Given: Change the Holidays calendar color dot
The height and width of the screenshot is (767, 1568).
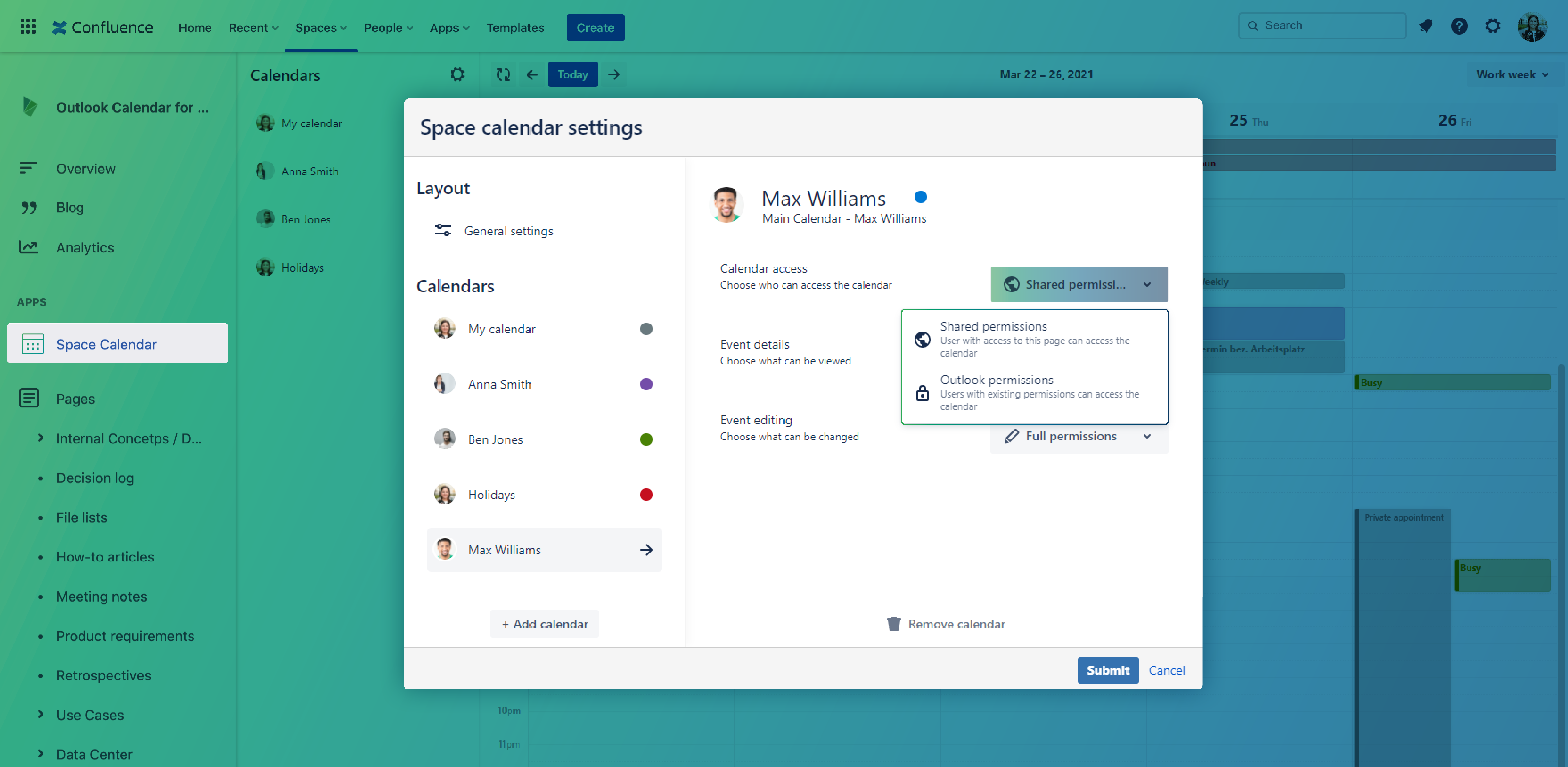Looking at the screenshot, I should point(646,494).
